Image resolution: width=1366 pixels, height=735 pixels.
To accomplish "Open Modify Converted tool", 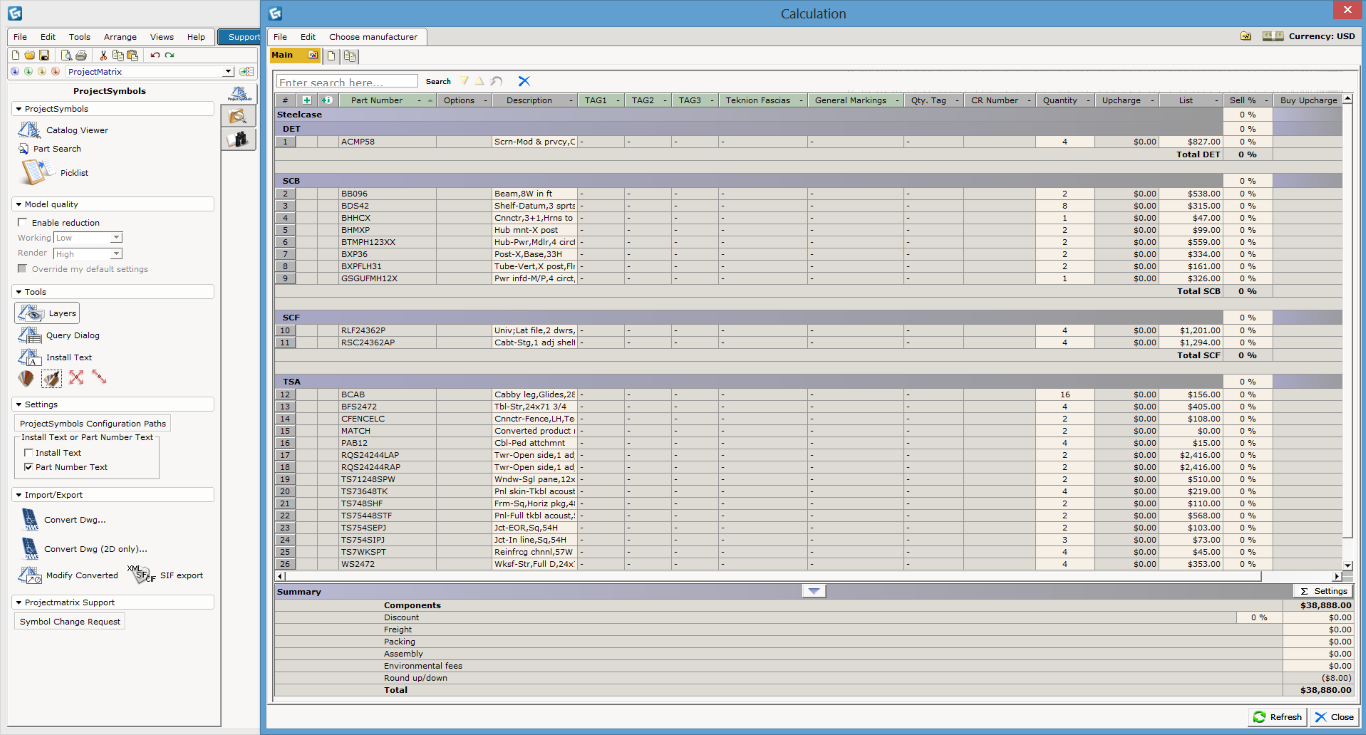I will [x=68, y=575].
